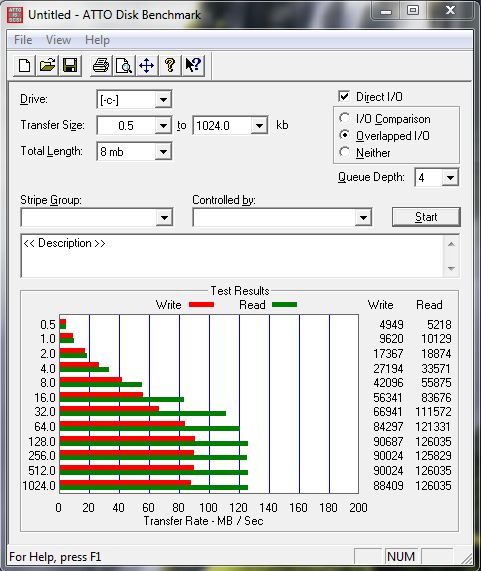Image resolution: width=481 pixels, height=571 pixels.
Task: Open a saved benchmark file icon
Action: tap(47, 66)
